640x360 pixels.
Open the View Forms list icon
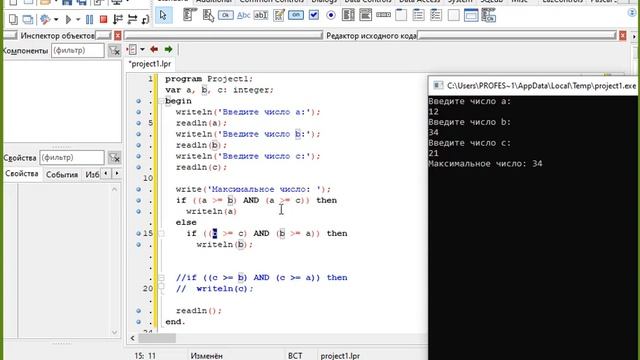point(28,19)
